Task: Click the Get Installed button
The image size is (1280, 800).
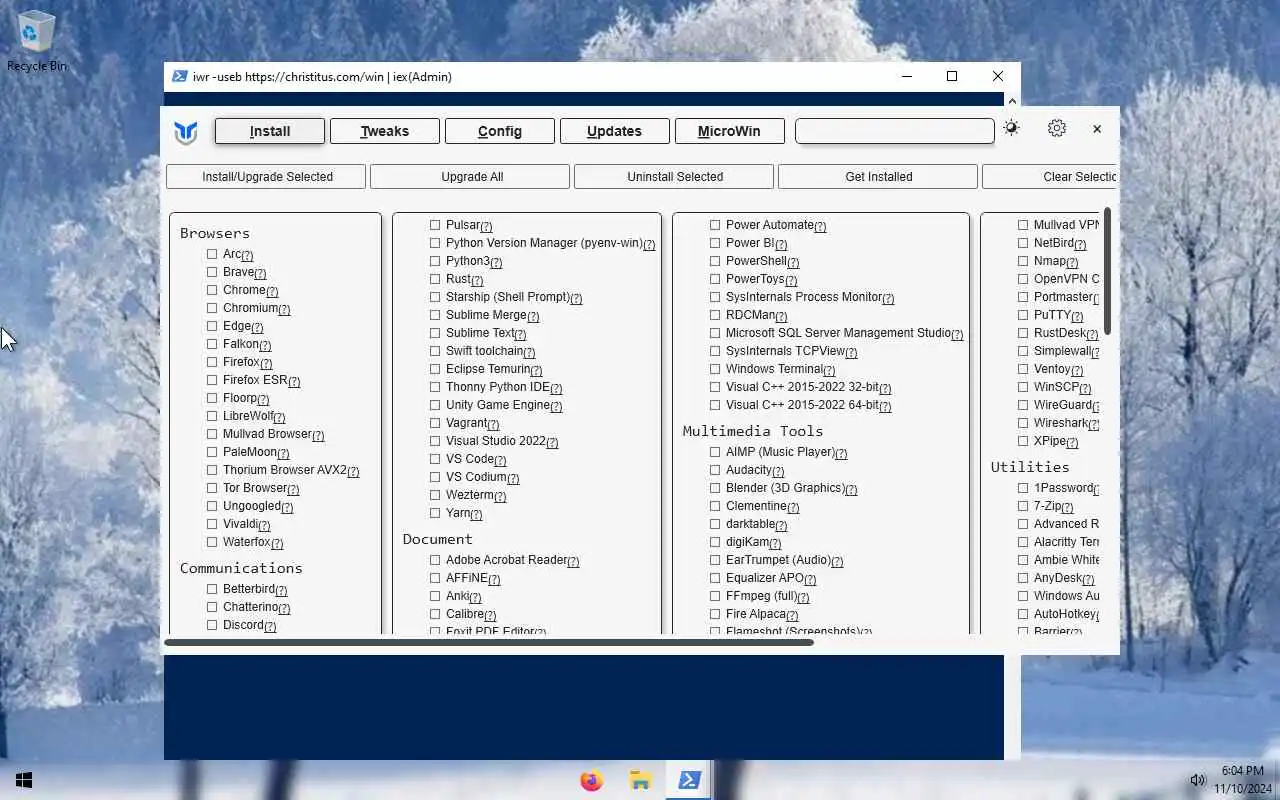Action: [x=879, y=177]
